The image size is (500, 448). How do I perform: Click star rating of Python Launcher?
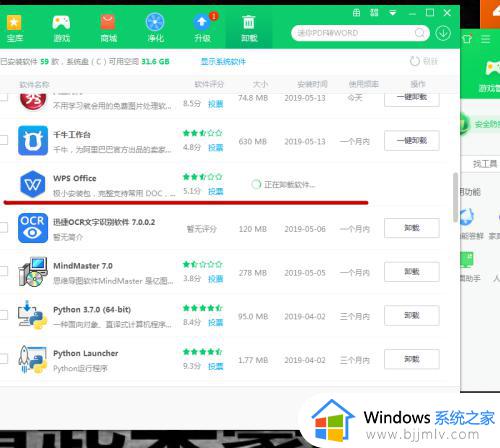pyautogui.click(x=202, y=352)
